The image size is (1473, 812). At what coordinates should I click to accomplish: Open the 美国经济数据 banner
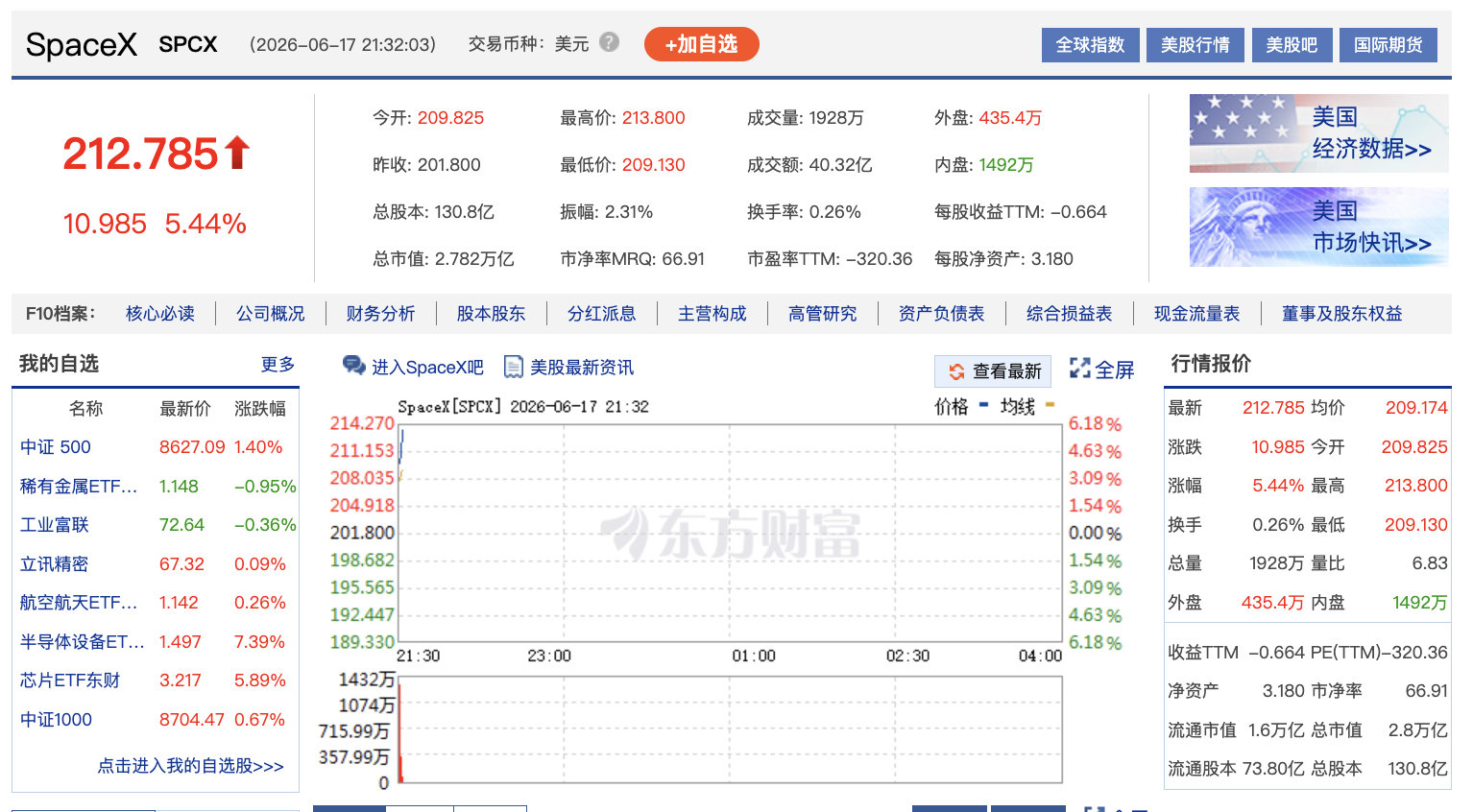point(1318,133)
